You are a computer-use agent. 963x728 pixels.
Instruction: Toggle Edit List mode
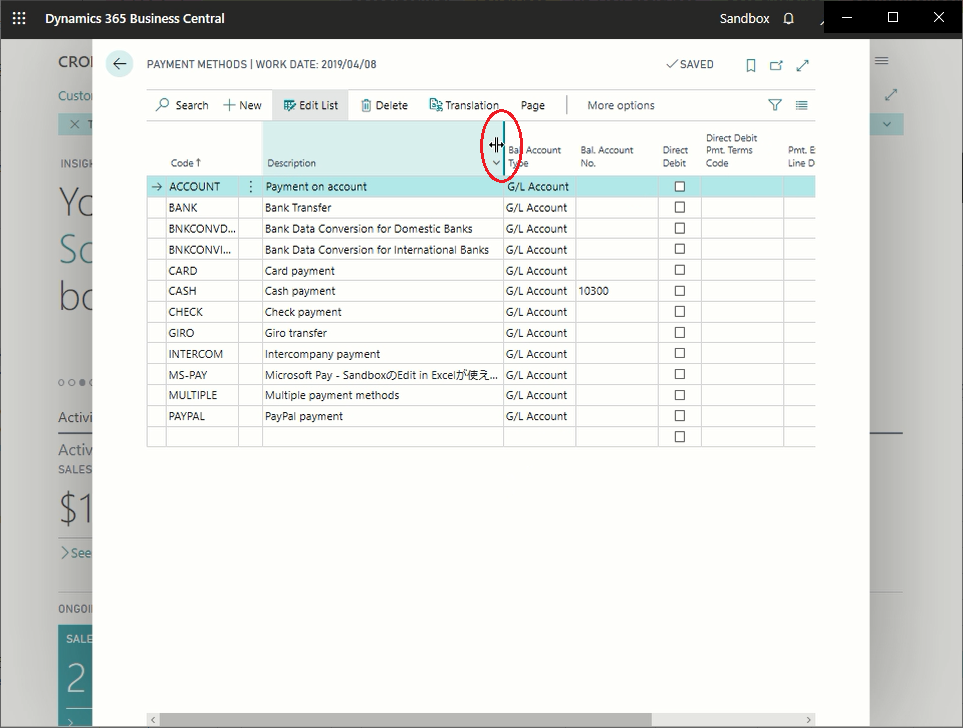coord(311,105)
